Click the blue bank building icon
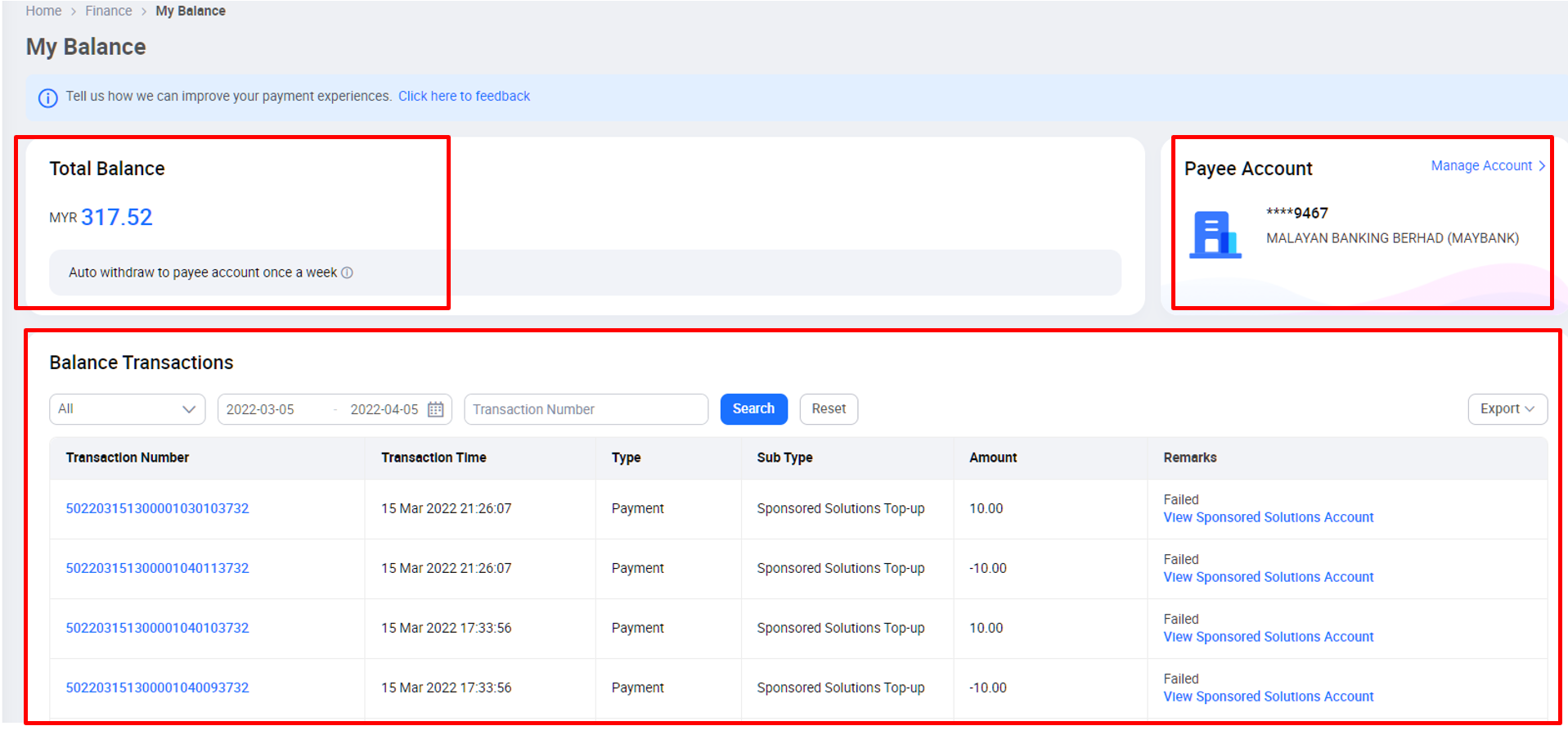 pos(1214,235)
